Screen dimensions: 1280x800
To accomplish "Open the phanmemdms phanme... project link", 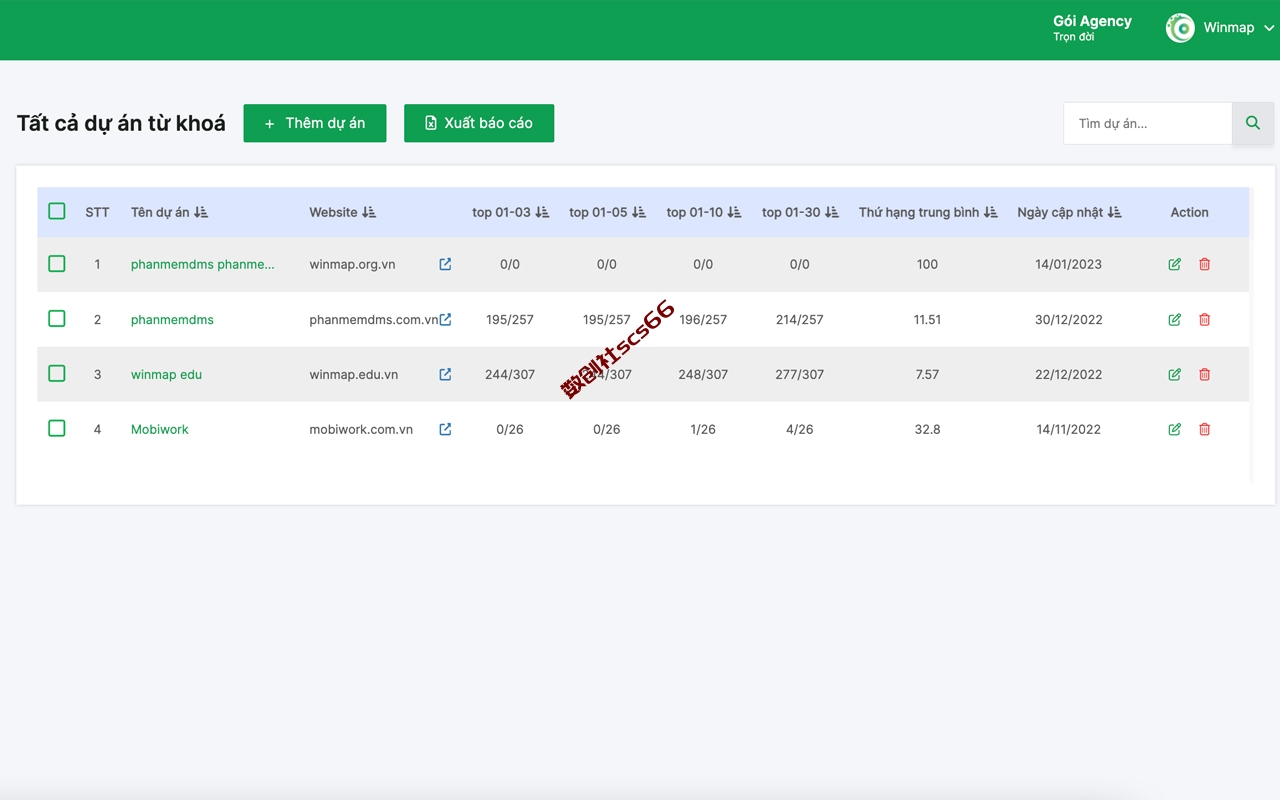I will point(202,265).
